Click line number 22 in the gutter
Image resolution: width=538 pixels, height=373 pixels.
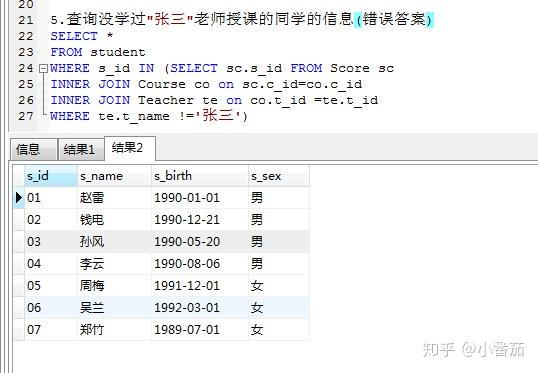click(x=26, y=36)
